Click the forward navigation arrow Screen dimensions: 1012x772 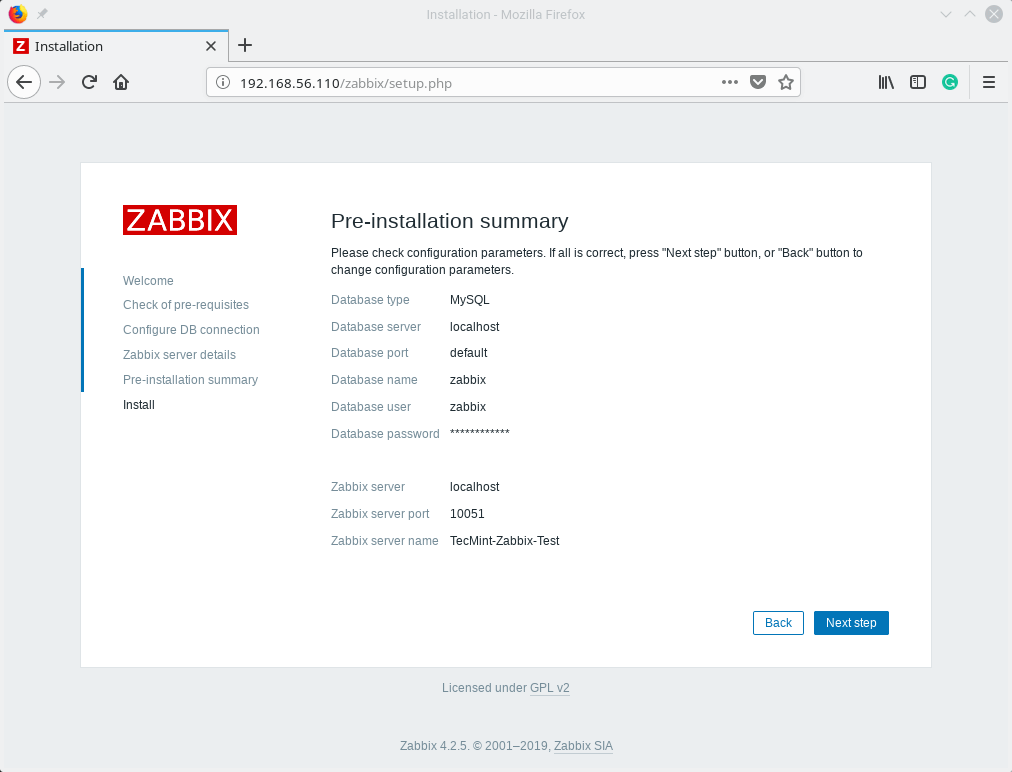pos(57,82)
